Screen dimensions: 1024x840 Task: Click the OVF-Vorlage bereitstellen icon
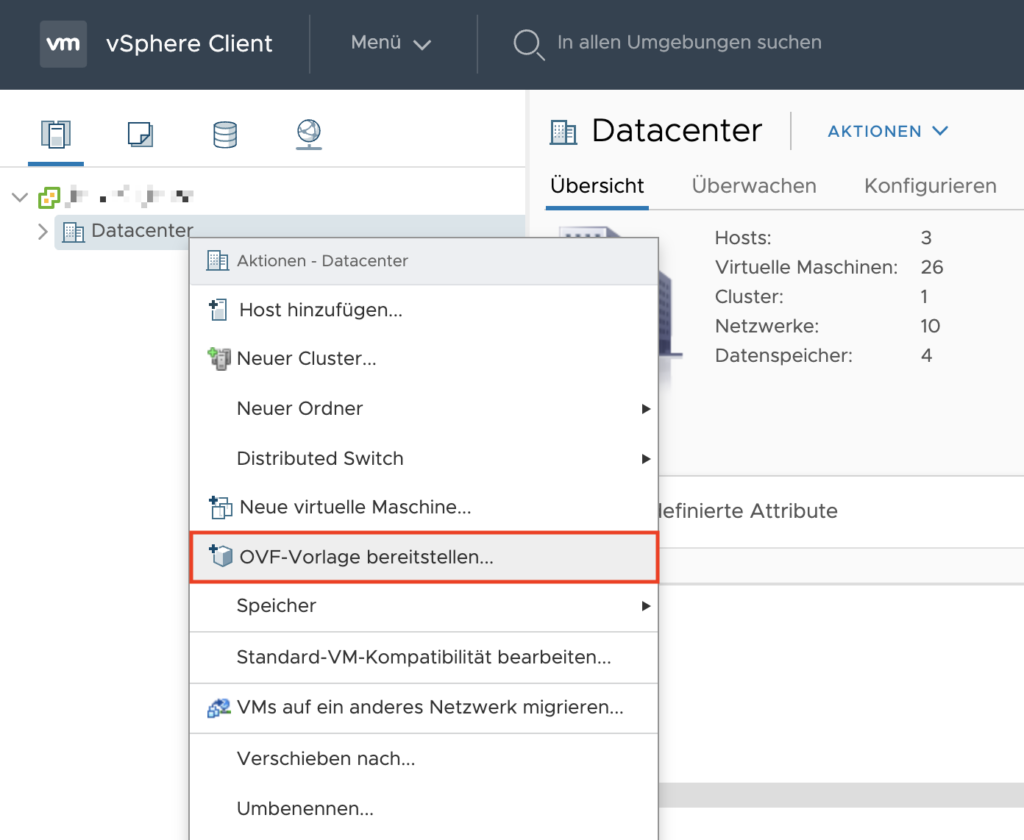221,556
